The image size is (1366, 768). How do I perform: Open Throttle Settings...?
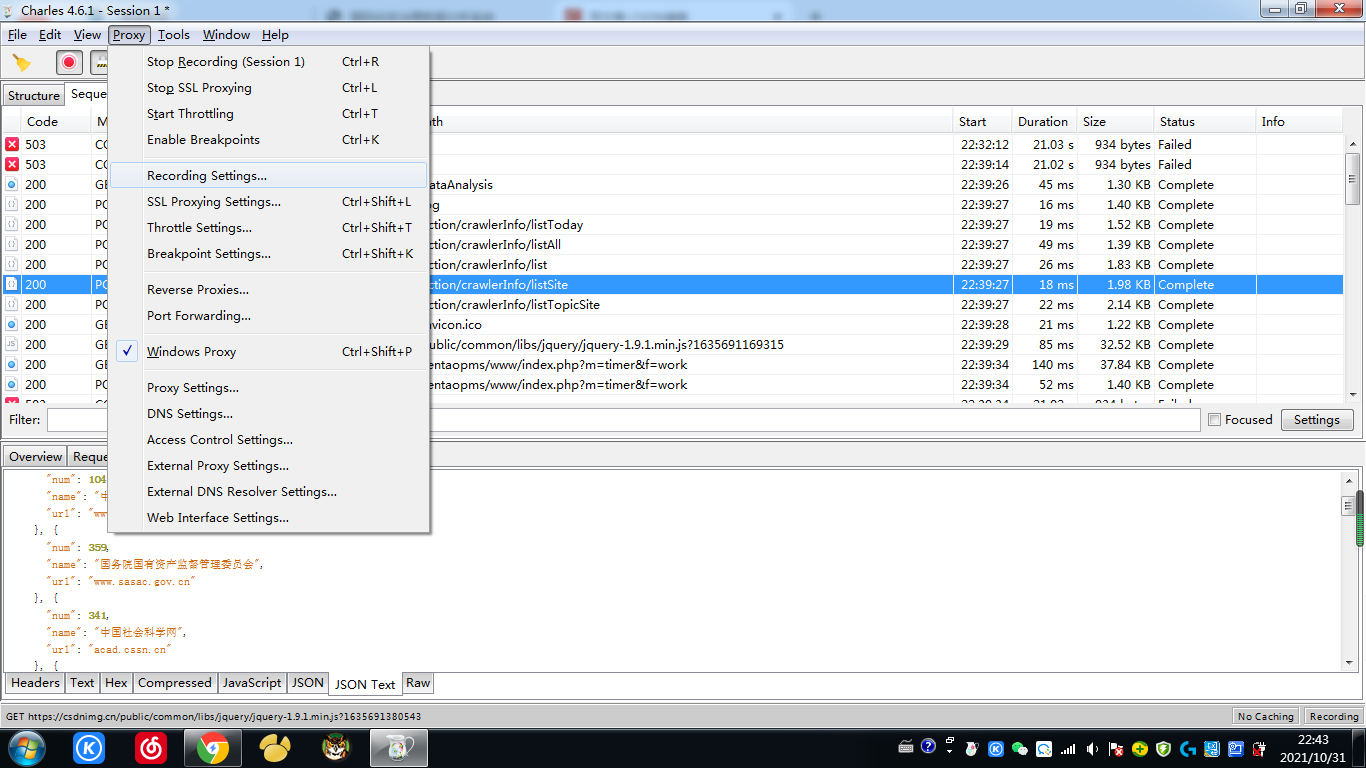point(268,228)
